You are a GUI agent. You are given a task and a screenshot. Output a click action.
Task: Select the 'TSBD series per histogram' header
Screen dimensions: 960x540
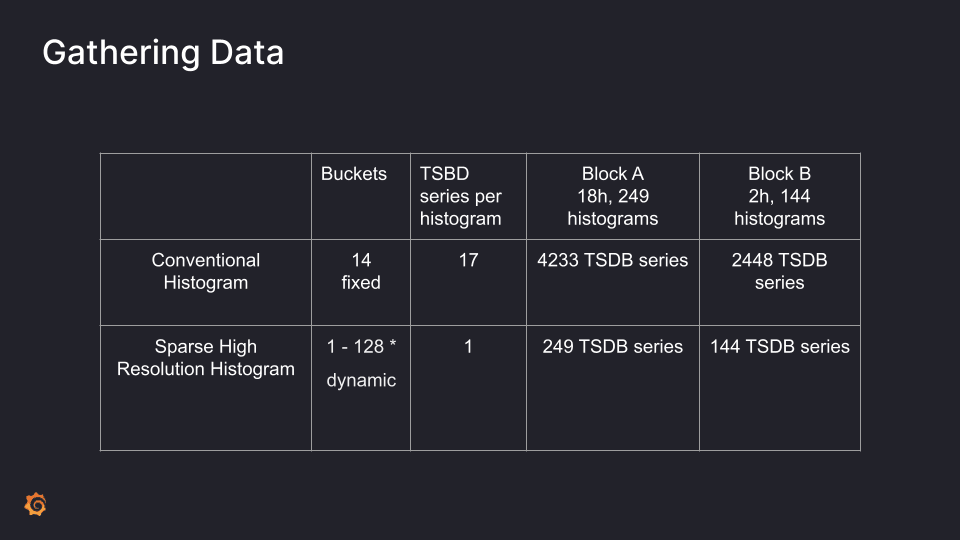(x=461, y=196)
